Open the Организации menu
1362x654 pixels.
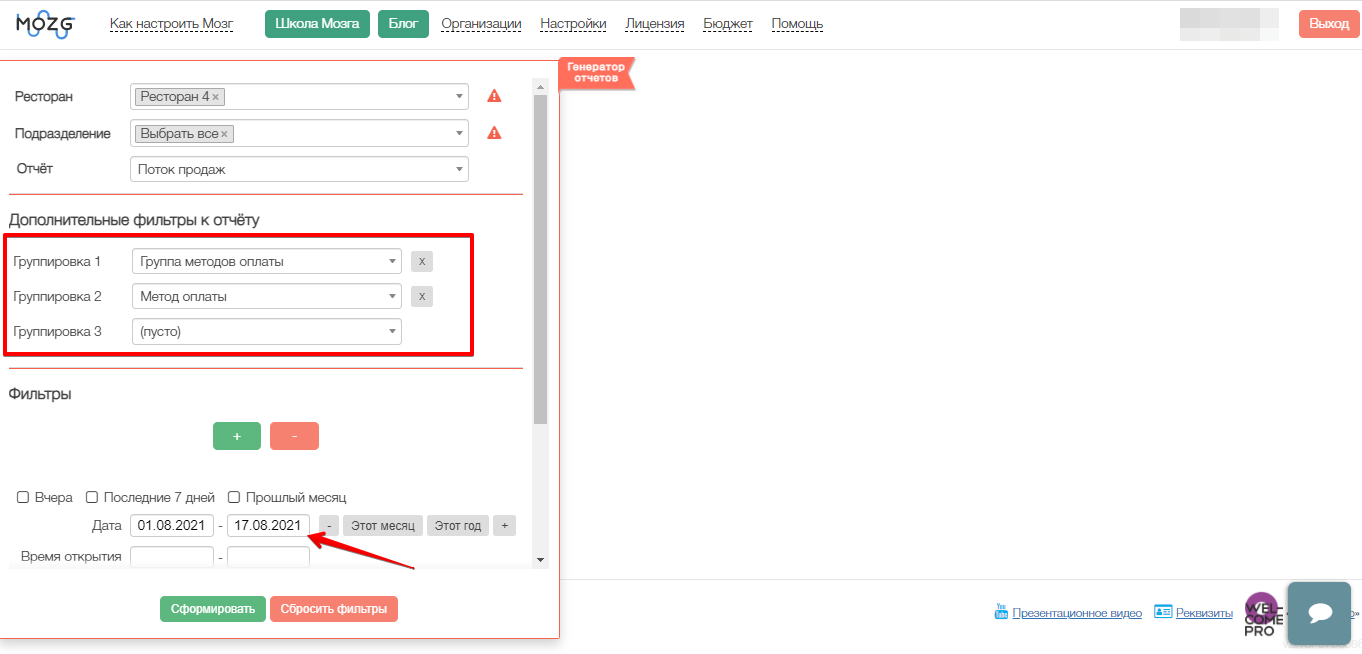point(481,24)
